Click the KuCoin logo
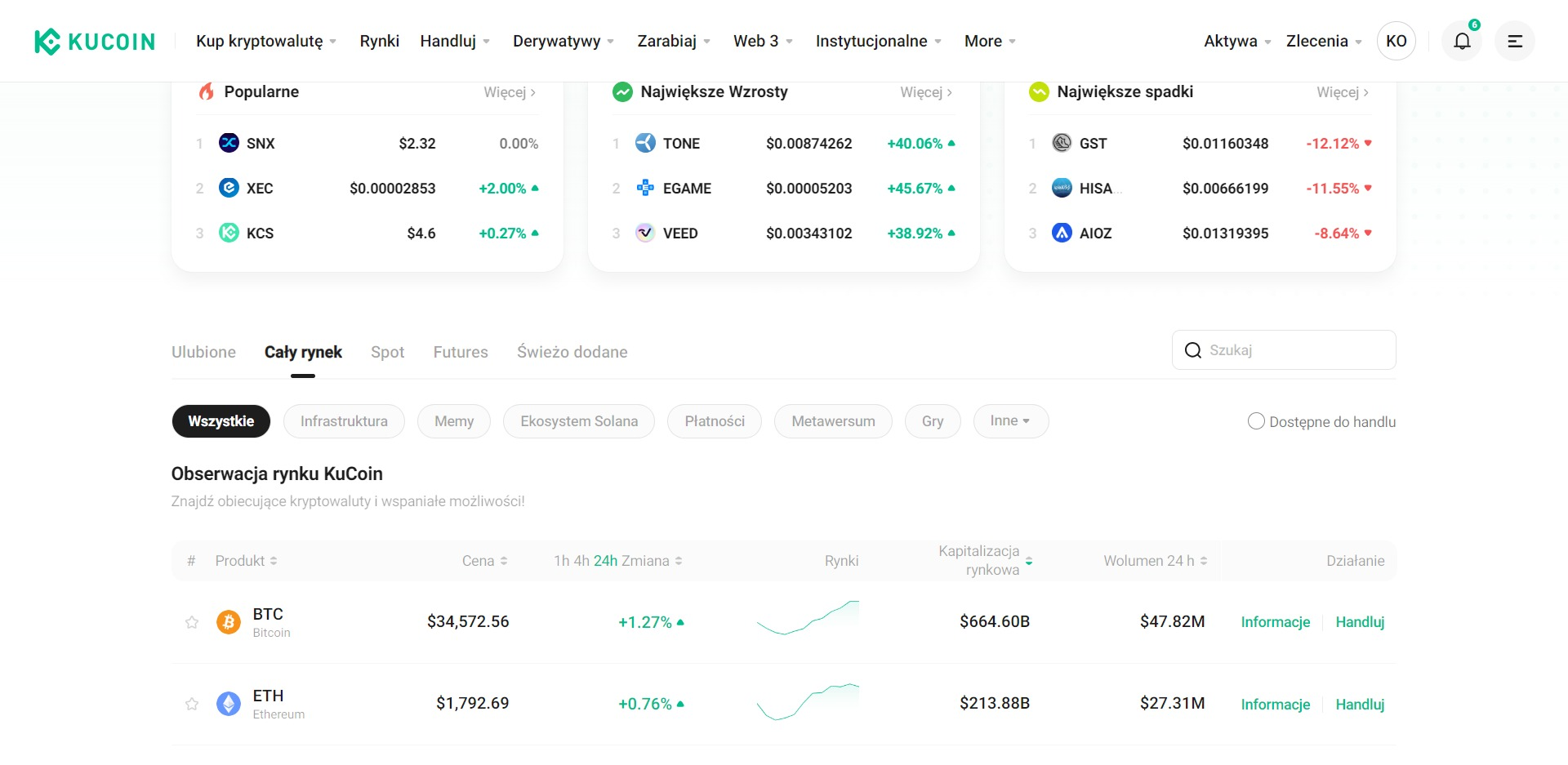The width and height of the screenshot is (1568, 765). tap(95, 41)
